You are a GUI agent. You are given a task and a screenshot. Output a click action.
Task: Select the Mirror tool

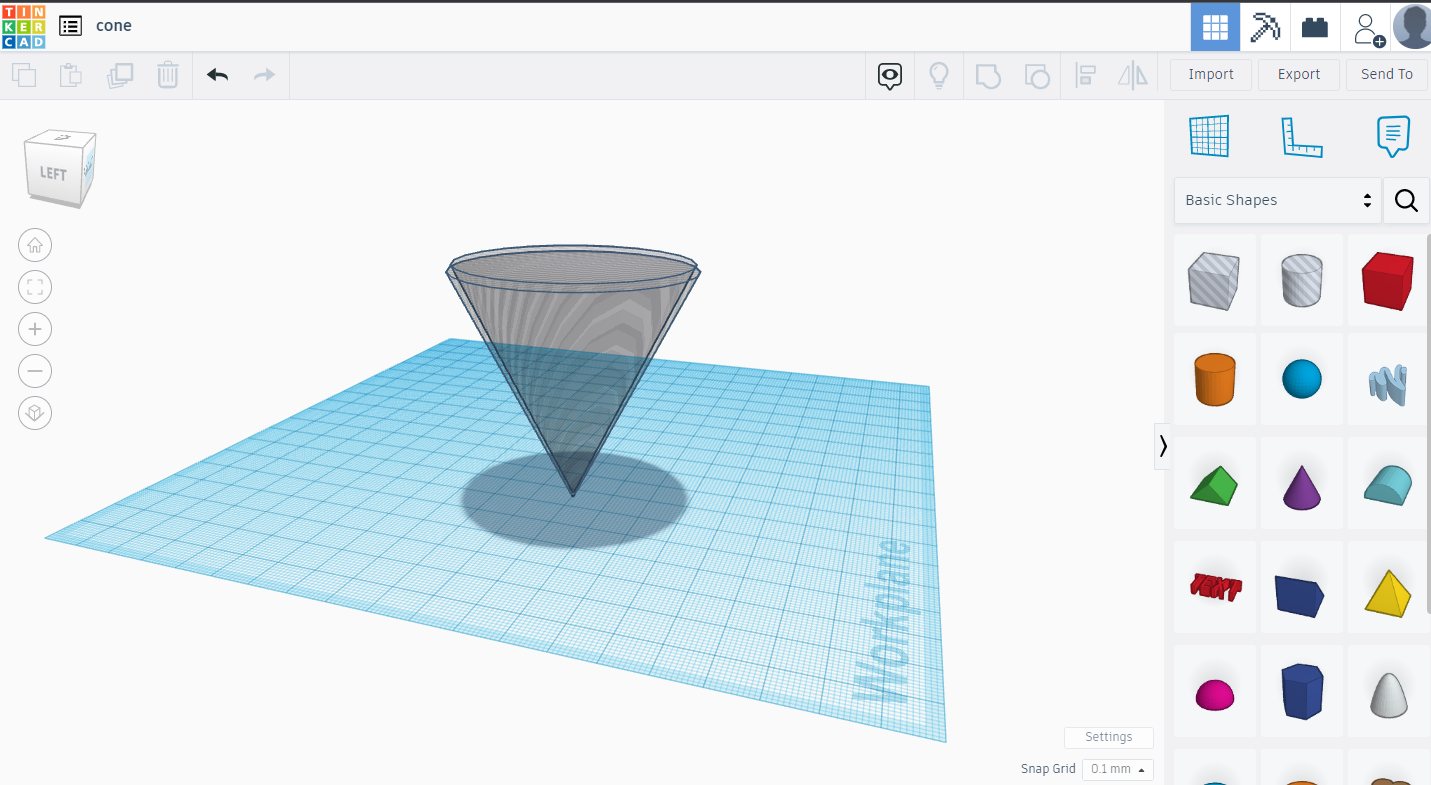point(1133,75)
